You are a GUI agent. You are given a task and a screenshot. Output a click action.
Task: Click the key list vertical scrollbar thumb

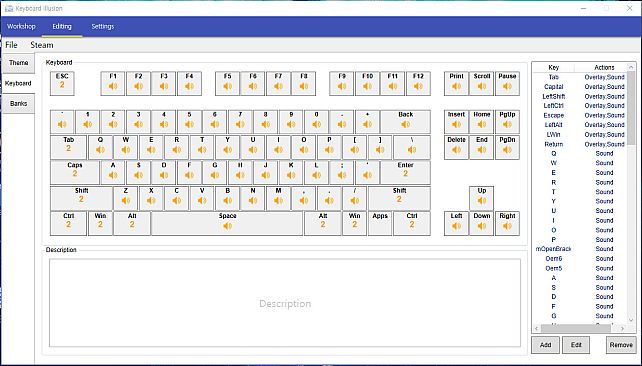(x=631, y=108)
